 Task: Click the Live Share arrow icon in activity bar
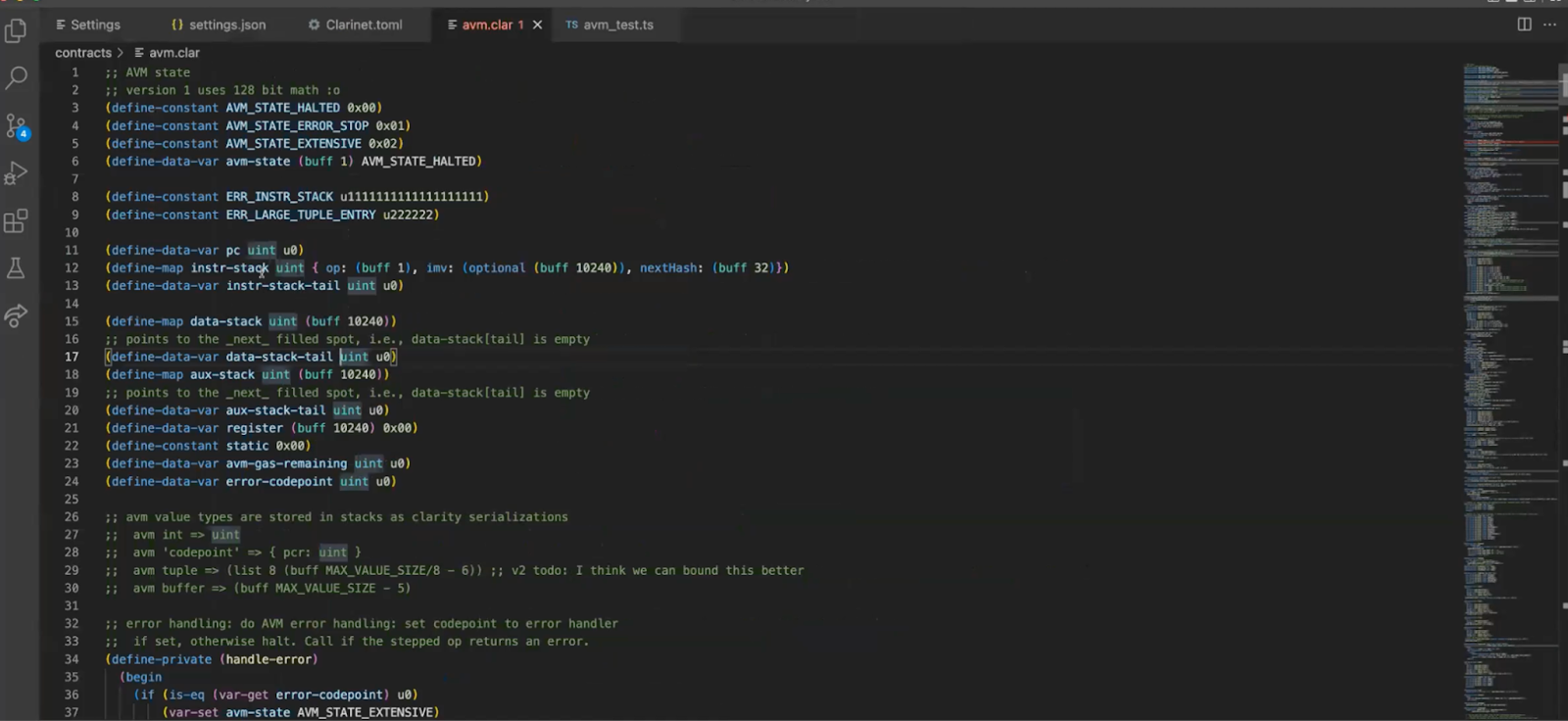pyautogui.click(x=16, y=315)
